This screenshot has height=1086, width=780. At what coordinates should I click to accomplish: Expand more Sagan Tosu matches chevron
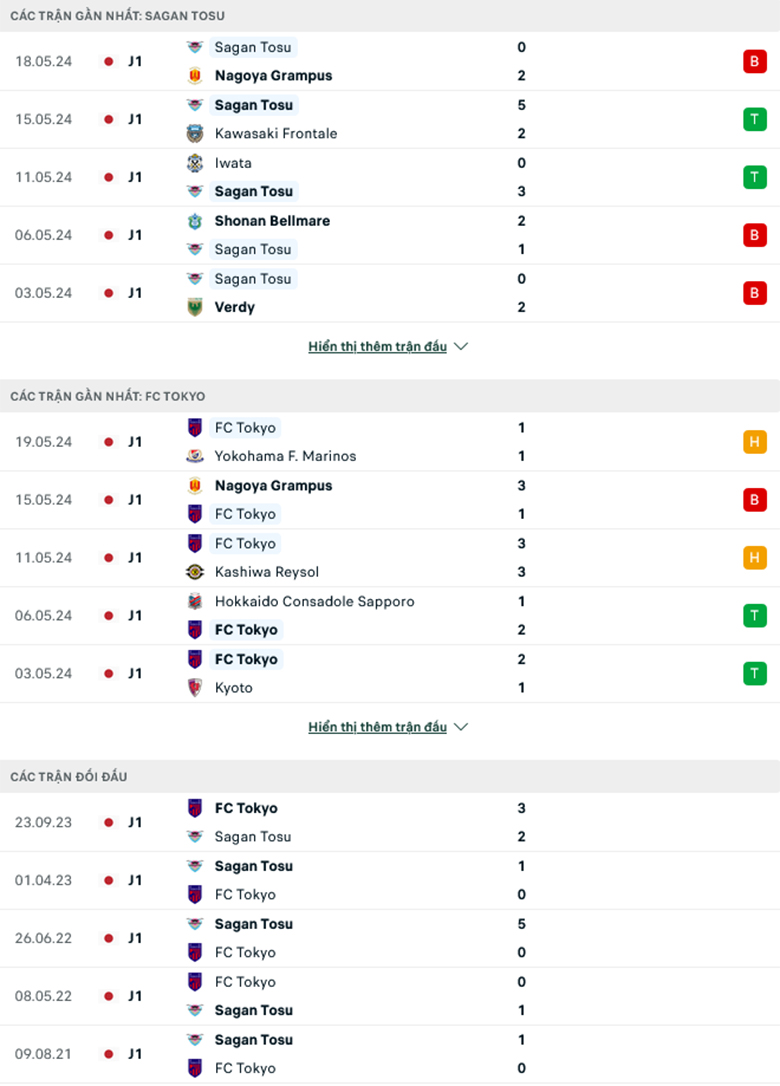point(461,347)
